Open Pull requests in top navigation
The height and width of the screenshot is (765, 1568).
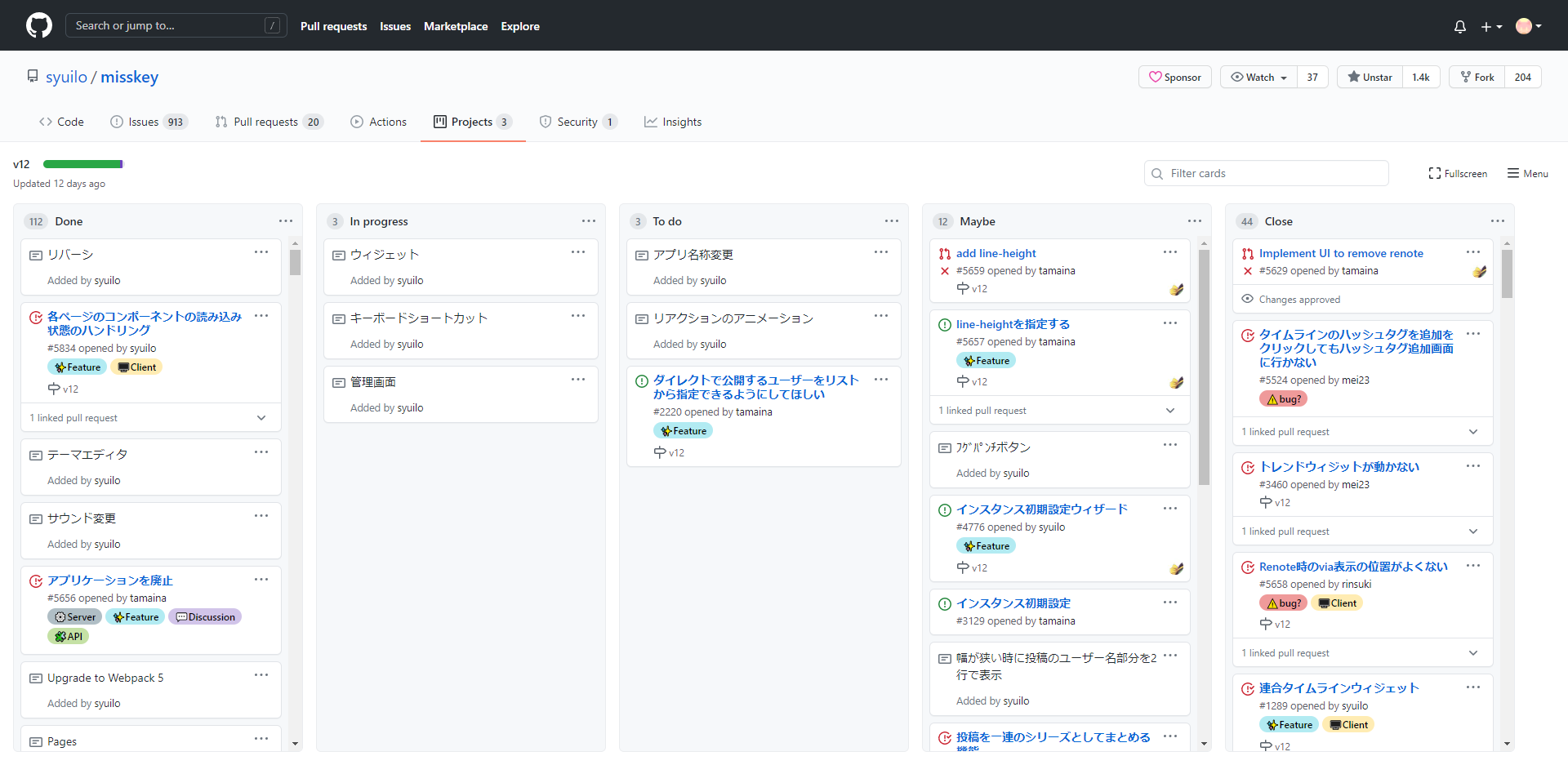point(333,26)
